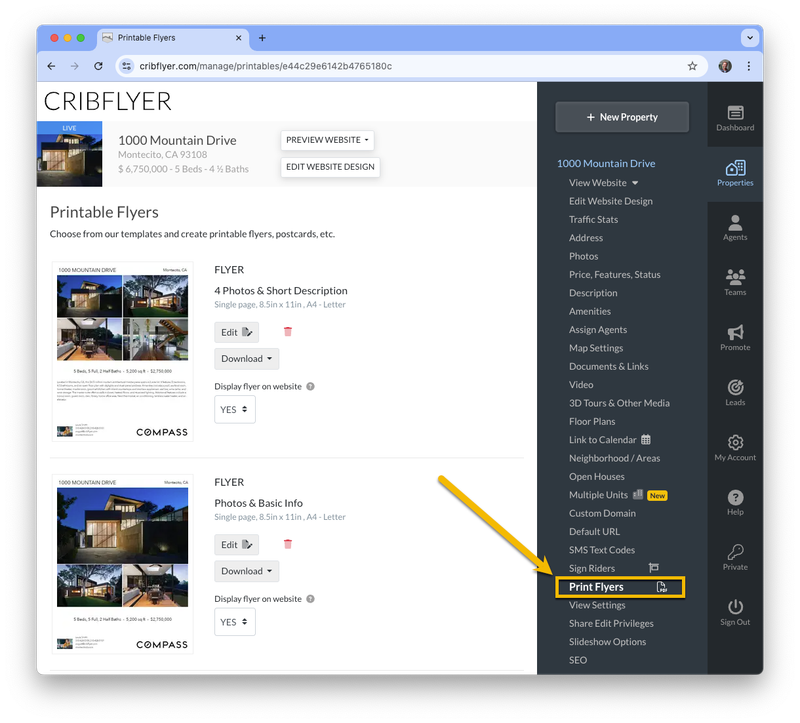
Task: Click the New Property button
Action: click(x=622, y=117)
